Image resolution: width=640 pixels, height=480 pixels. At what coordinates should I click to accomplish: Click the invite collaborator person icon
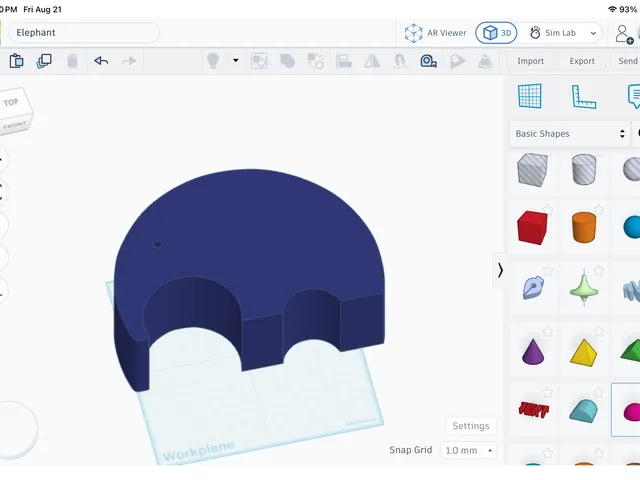pos(624,34)
